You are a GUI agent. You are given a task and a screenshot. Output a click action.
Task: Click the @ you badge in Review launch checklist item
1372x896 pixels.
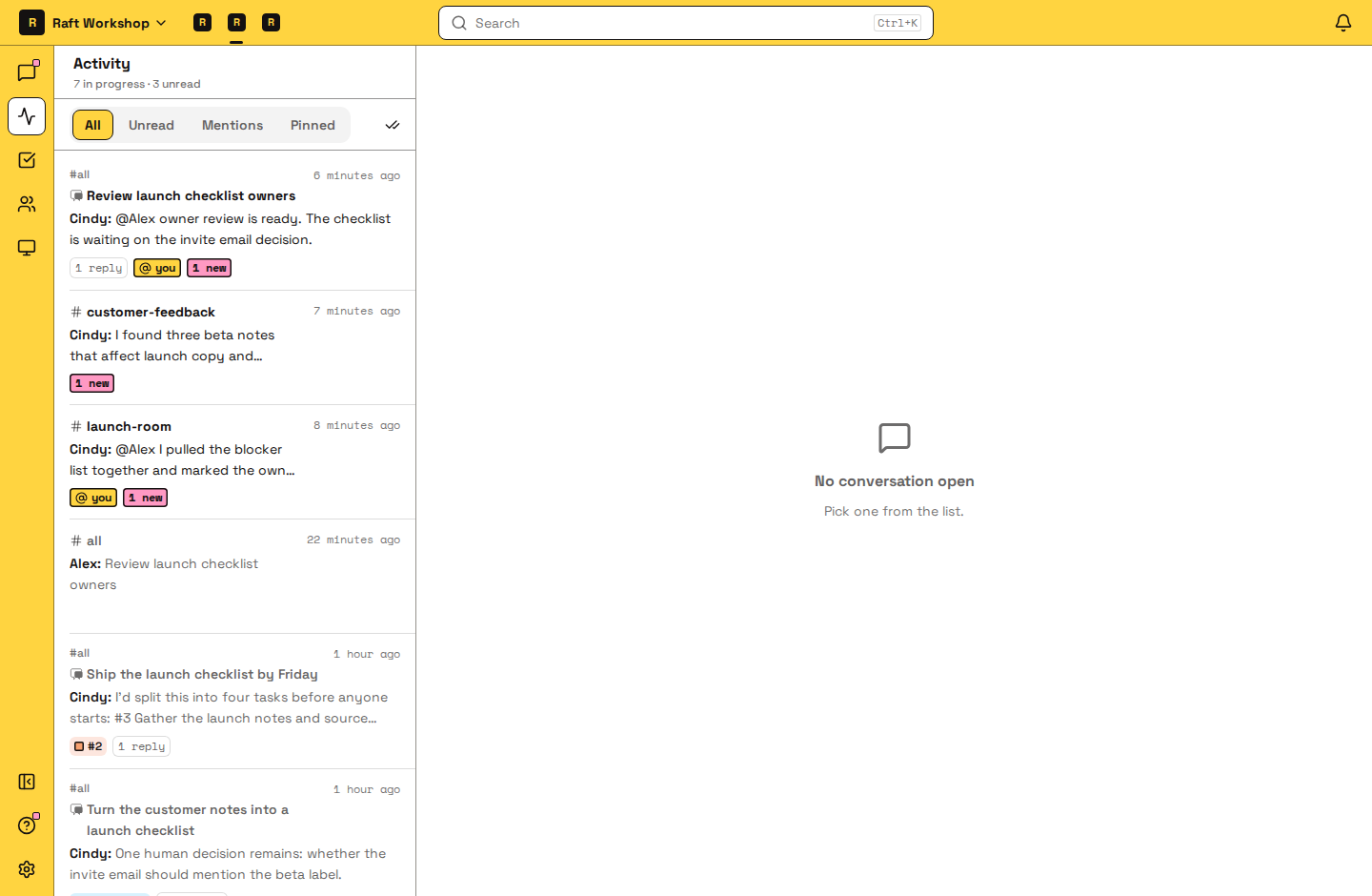click(157, 268)
